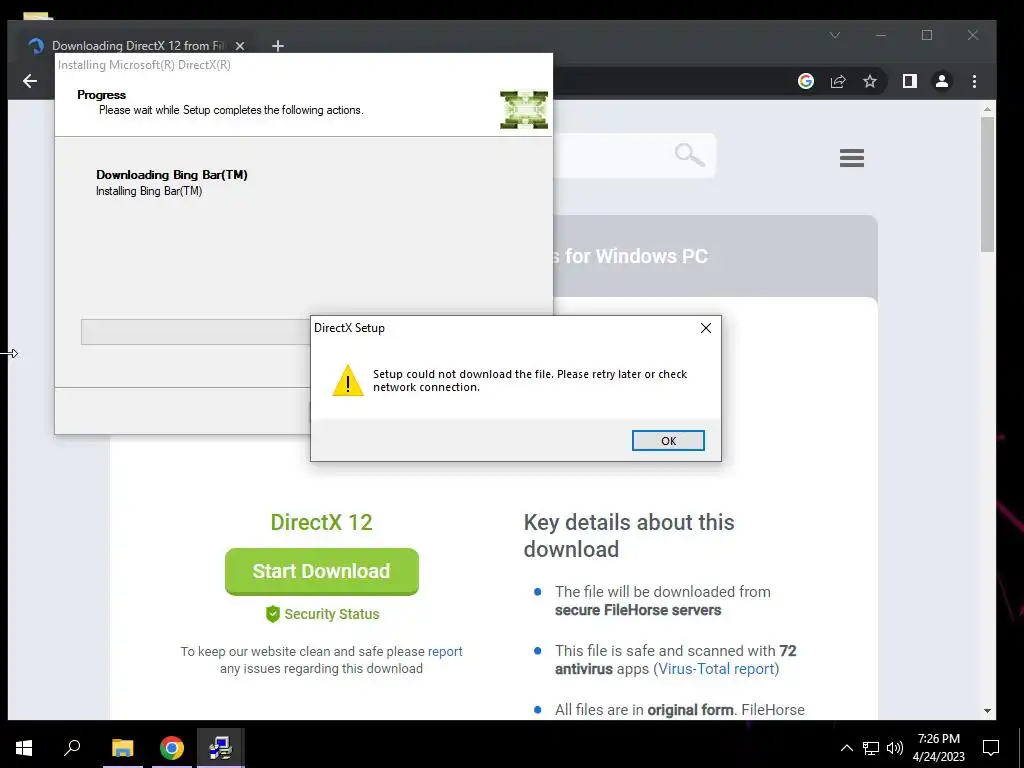Click the page scrollbar thumb
This screenshot has width=1024, height=768.
[x=987, y=184]
